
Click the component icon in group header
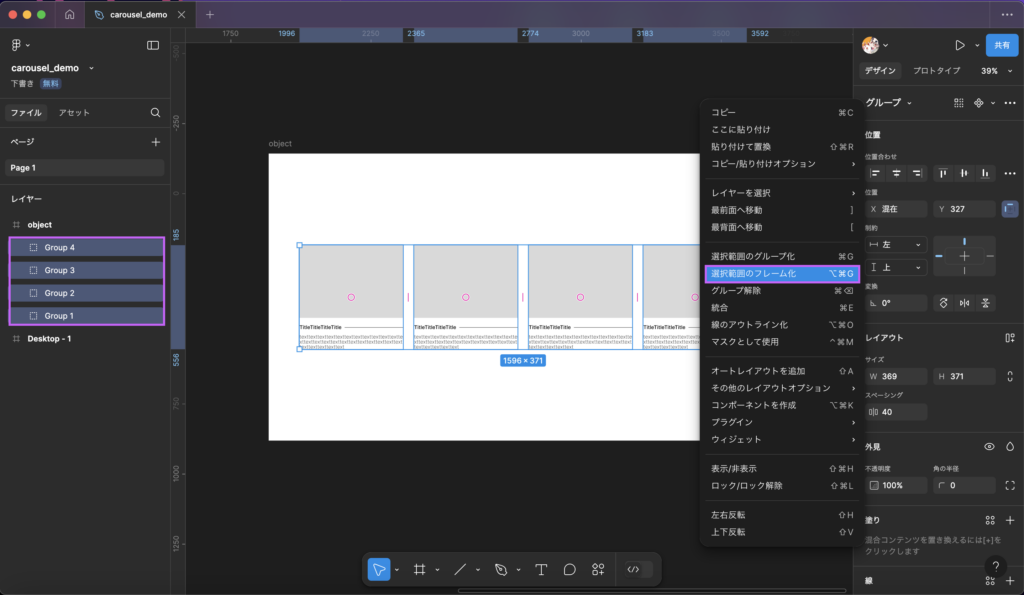(978, 103)
